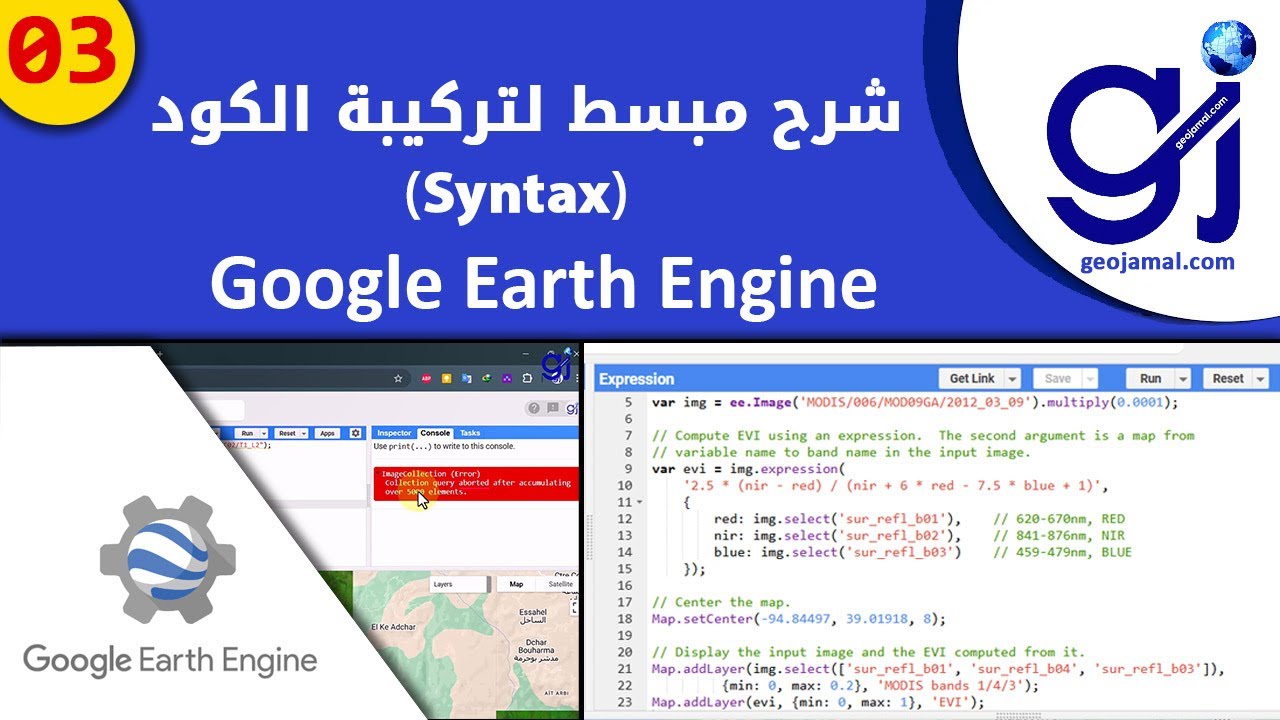This screenshot has width=1280, height=720.
Task: Click the Expression script title
Action: (x=636, y=379)
